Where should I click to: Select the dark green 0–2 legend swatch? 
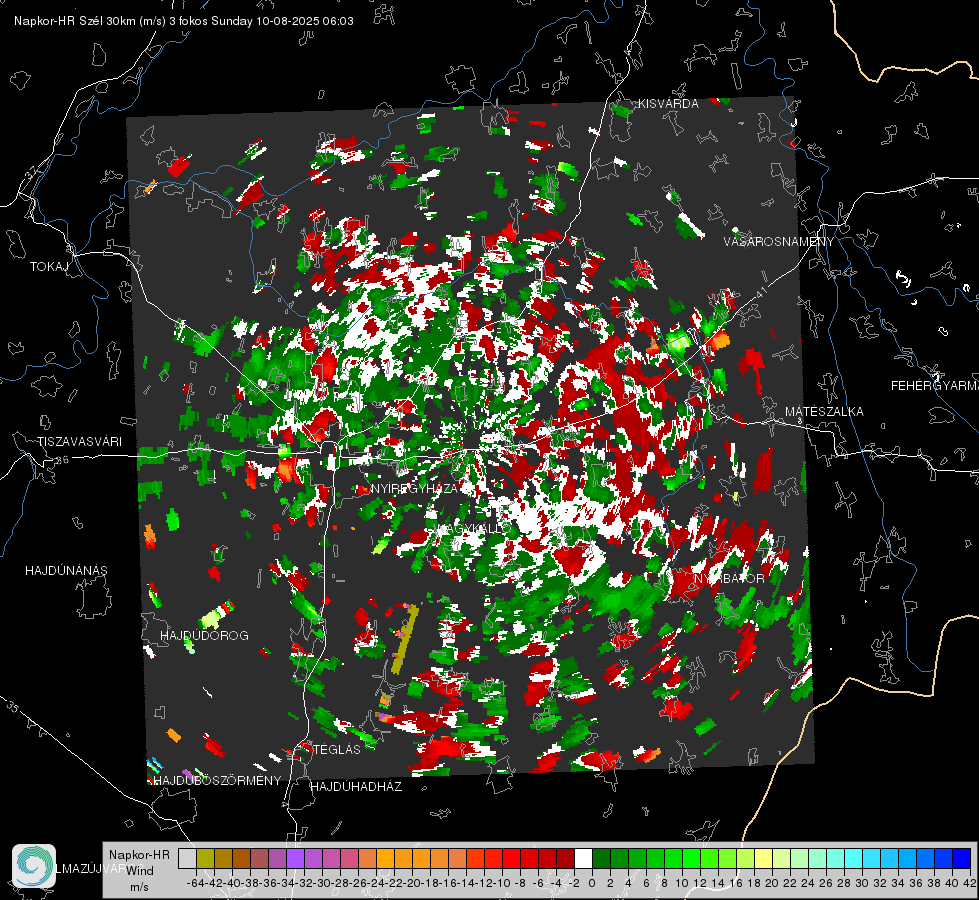point(601,859)
